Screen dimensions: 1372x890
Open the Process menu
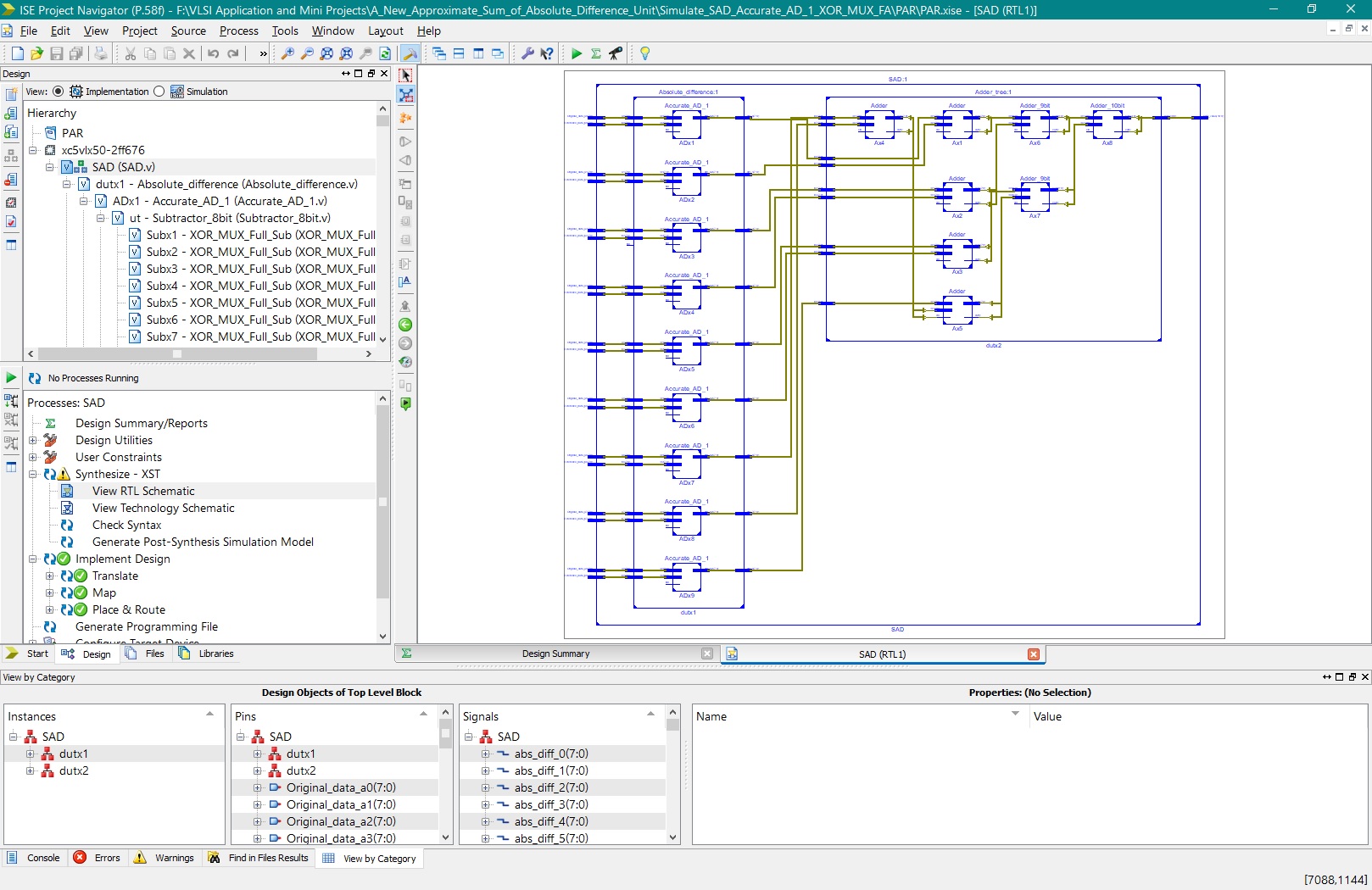[238, 31]
